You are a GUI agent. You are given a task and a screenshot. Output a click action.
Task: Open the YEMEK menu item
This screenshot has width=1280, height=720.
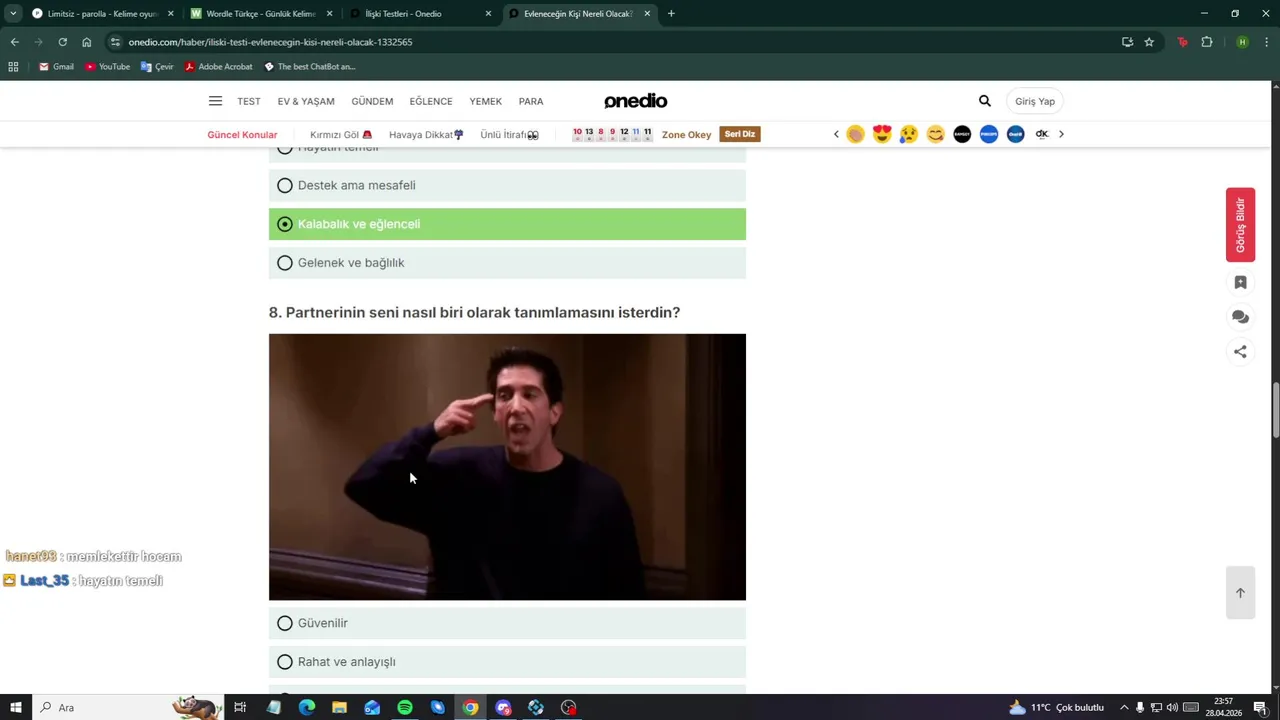[486, 101]
